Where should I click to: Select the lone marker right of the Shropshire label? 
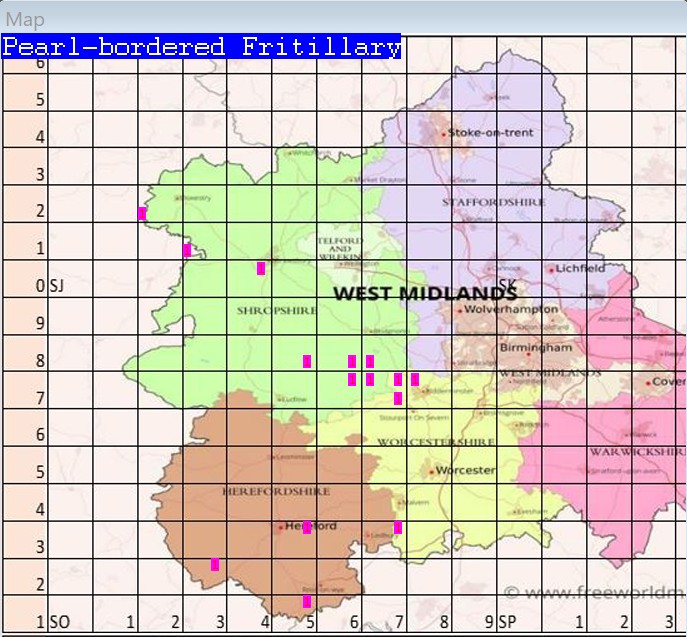click(307, 361)
